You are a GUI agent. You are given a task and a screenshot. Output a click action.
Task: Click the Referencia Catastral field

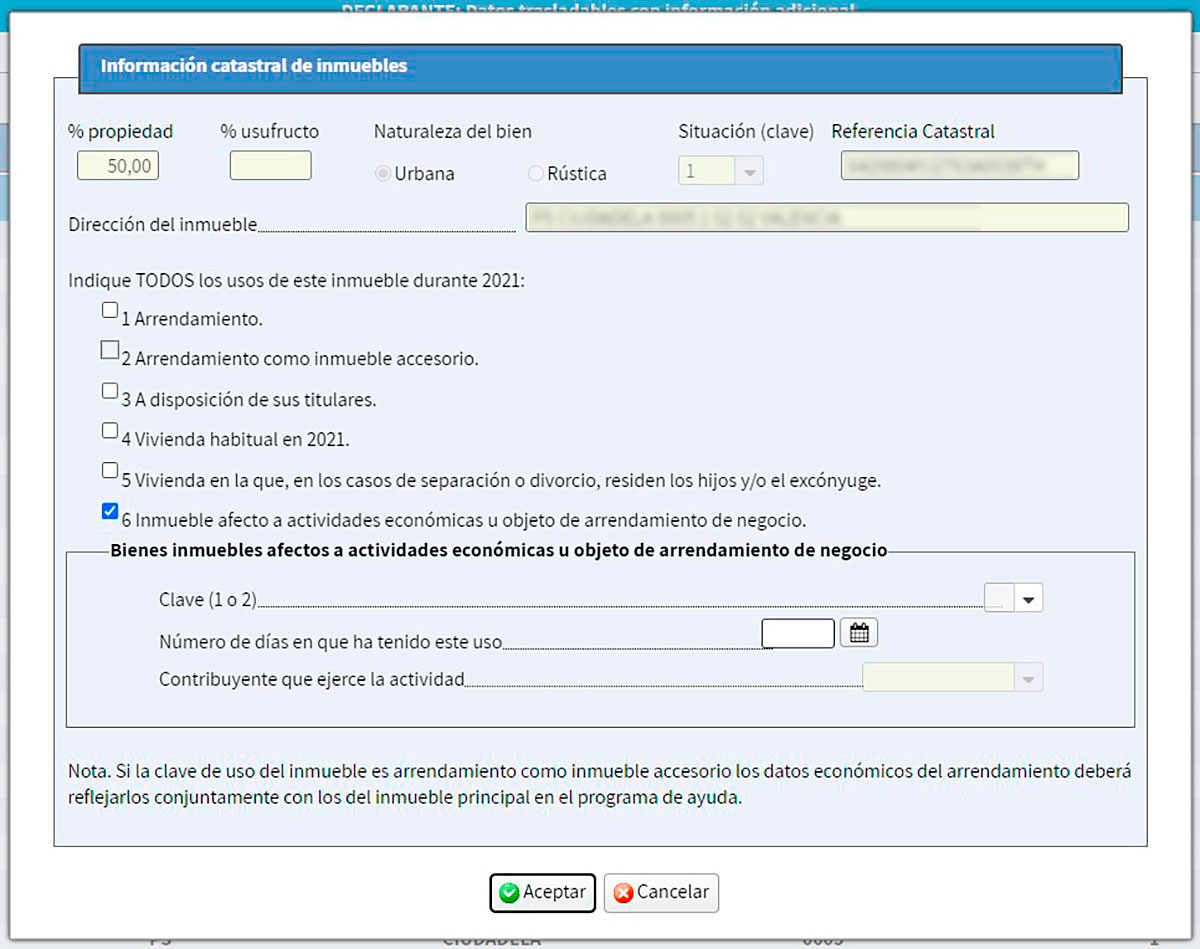pos(960,165)
